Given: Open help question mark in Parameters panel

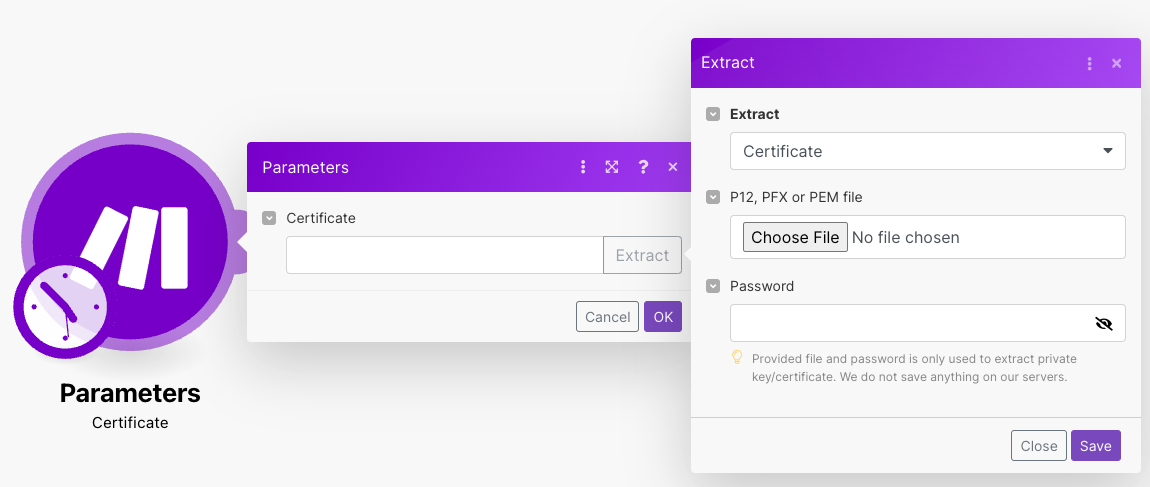Looking at the screenshot, I should (x=643, y=167).
